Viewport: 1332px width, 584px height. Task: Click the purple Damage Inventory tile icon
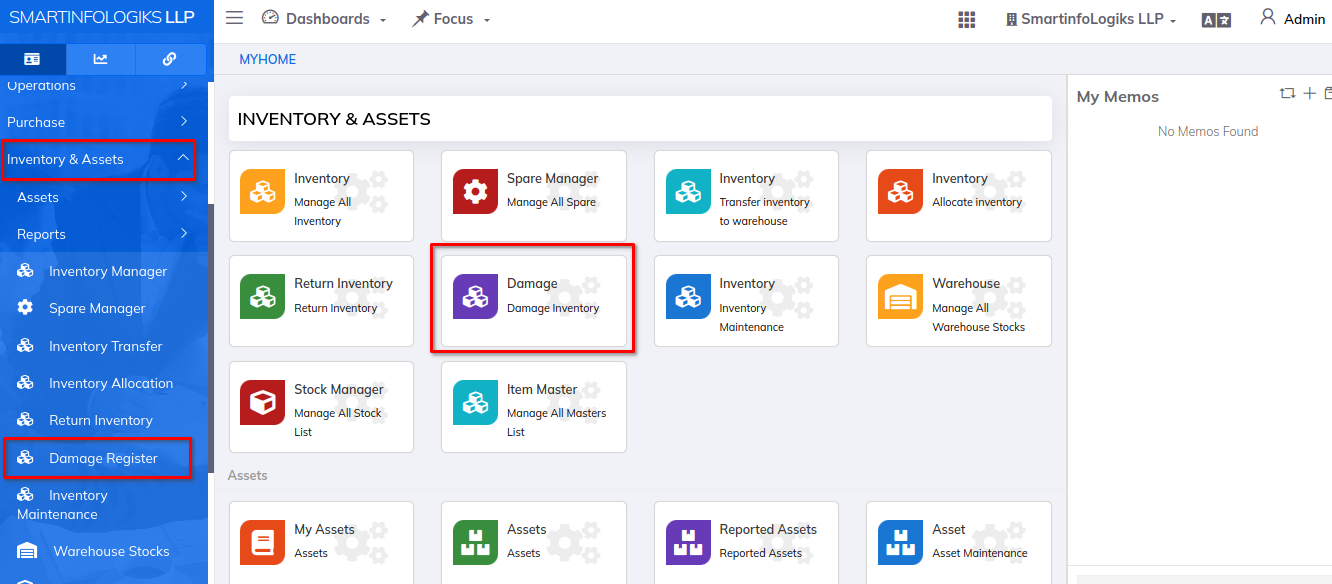475,297
